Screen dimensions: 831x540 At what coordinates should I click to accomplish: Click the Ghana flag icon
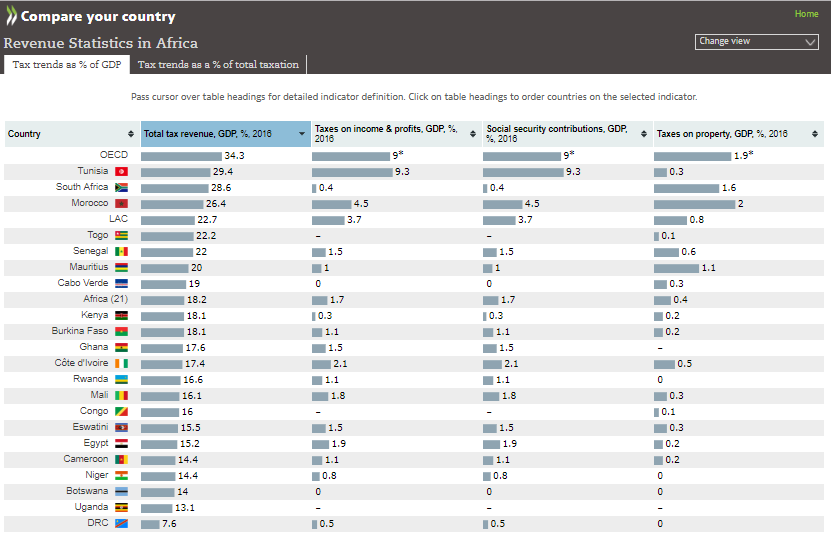point(121,348)
